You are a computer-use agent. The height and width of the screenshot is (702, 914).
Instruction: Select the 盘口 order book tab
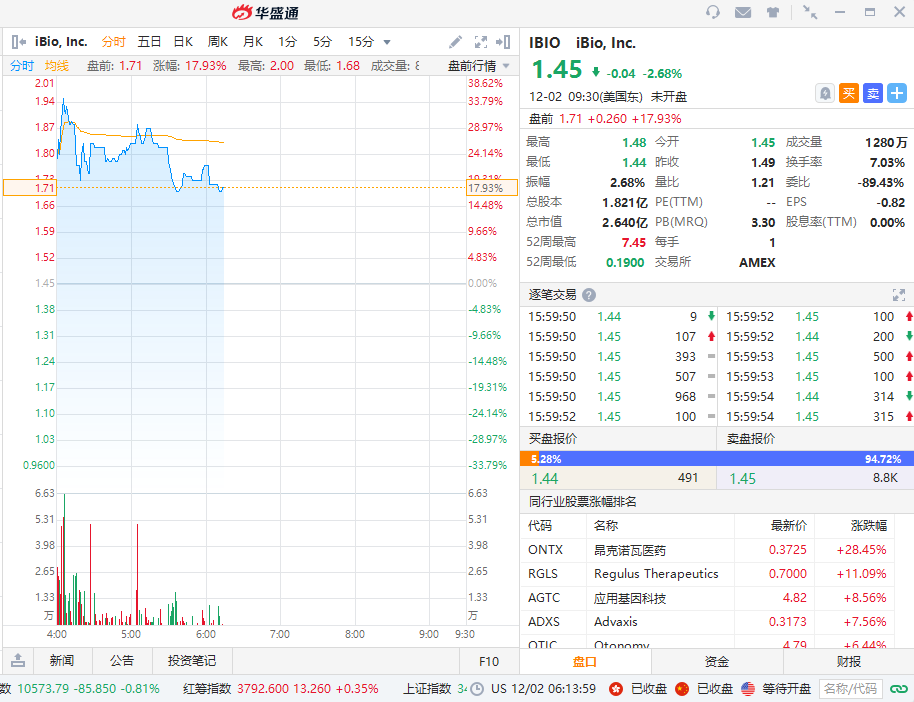point(585,661)
